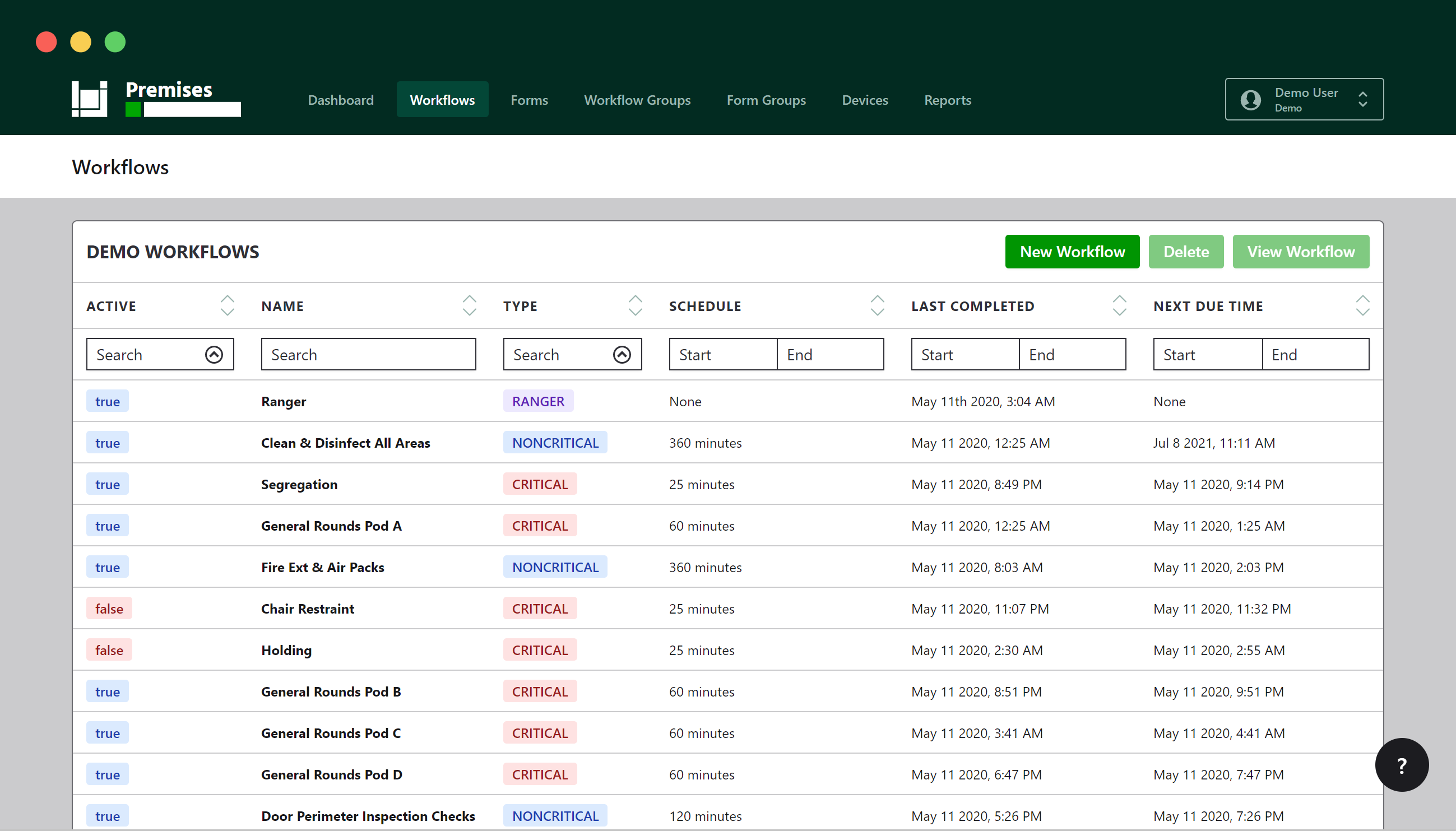Click the RANGER type badge on the Ranger row

point(537,401)
